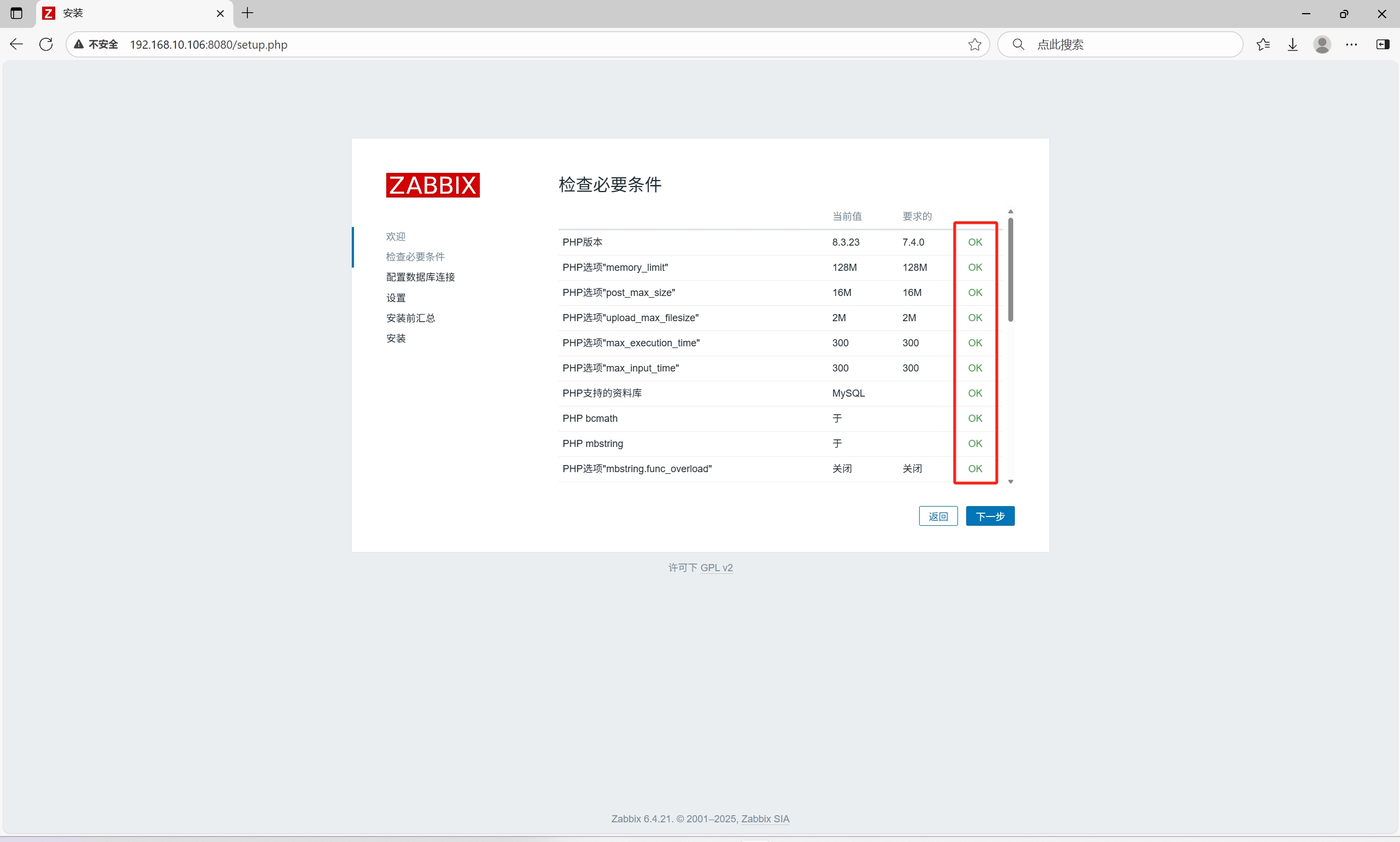1400x842 pixels.
Task: Restore down the browser window
Action: (1344, 13)
